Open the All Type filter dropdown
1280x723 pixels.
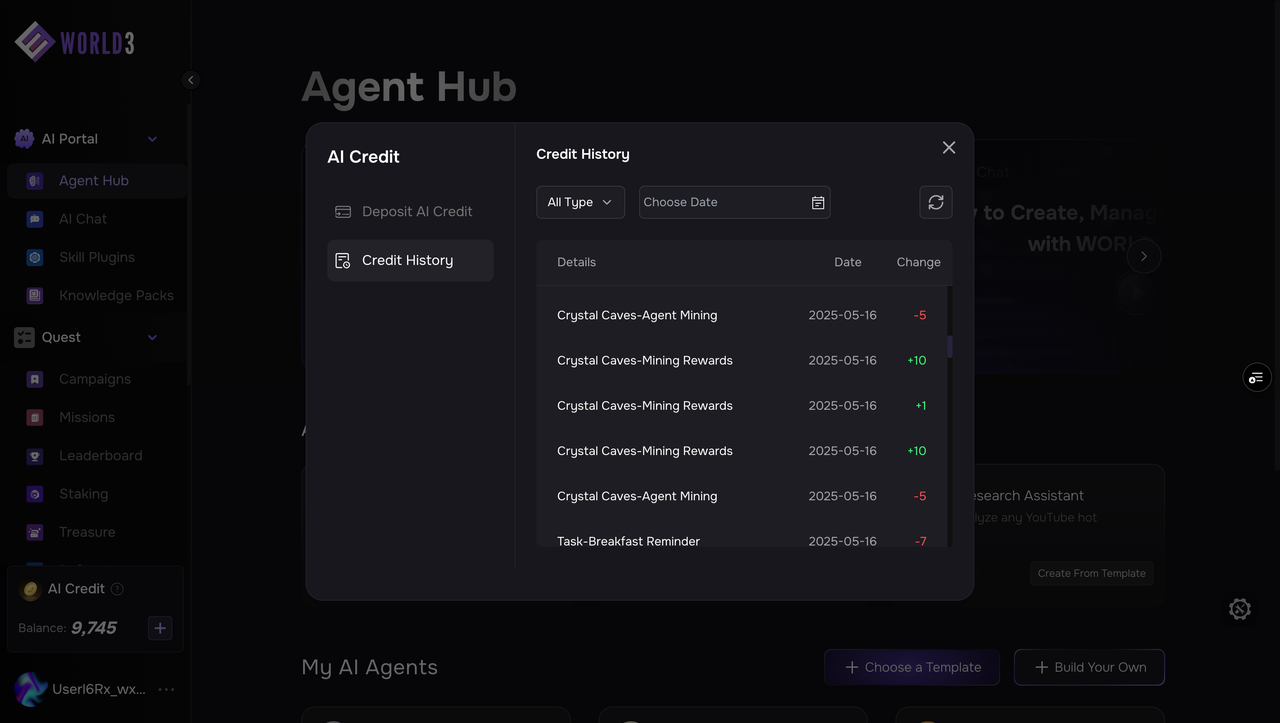click(580, 202)
